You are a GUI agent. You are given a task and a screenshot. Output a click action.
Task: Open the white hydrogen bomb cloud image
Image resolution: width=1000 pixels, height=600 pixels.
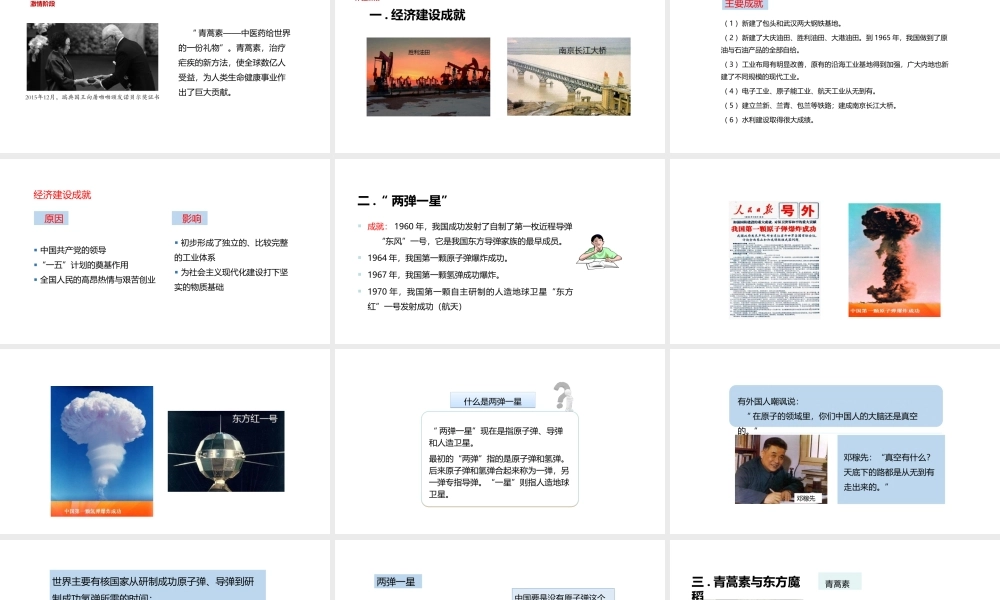click(x=102, y=451)
